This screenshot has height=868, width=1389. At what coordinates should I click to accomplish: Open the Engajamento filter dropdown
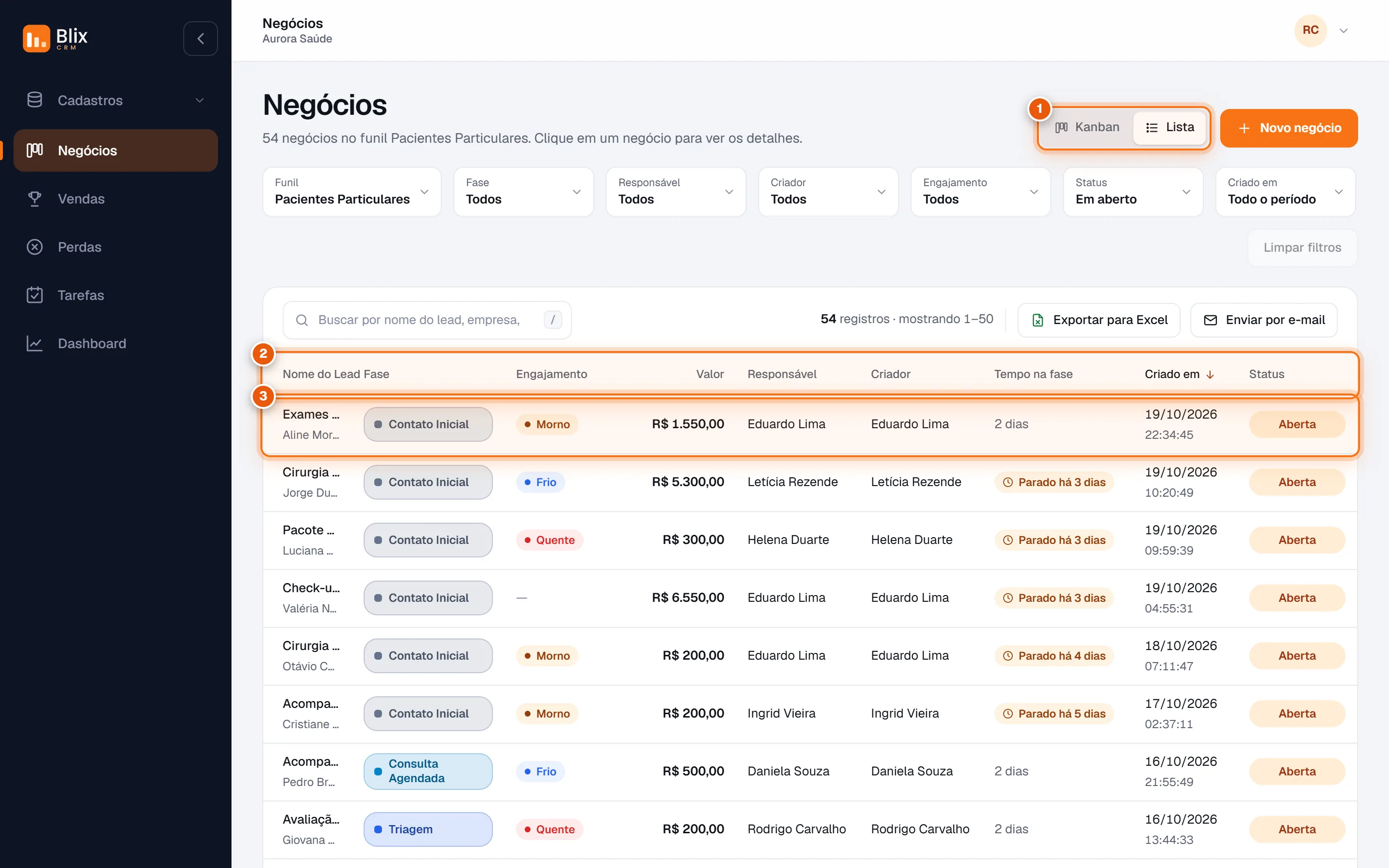980,192
